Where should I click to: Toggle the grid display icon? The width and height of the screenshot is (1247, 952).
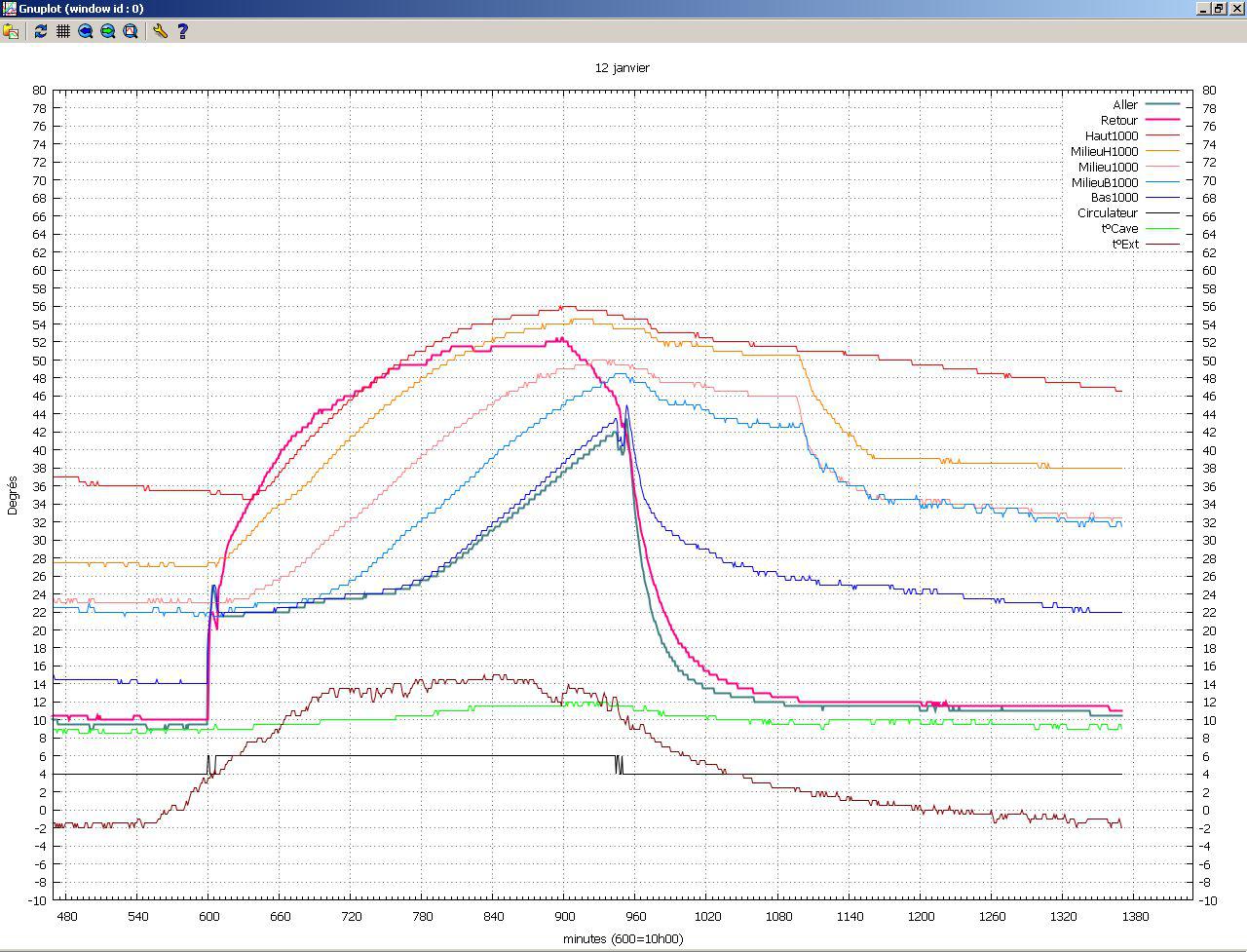(62, 31)
